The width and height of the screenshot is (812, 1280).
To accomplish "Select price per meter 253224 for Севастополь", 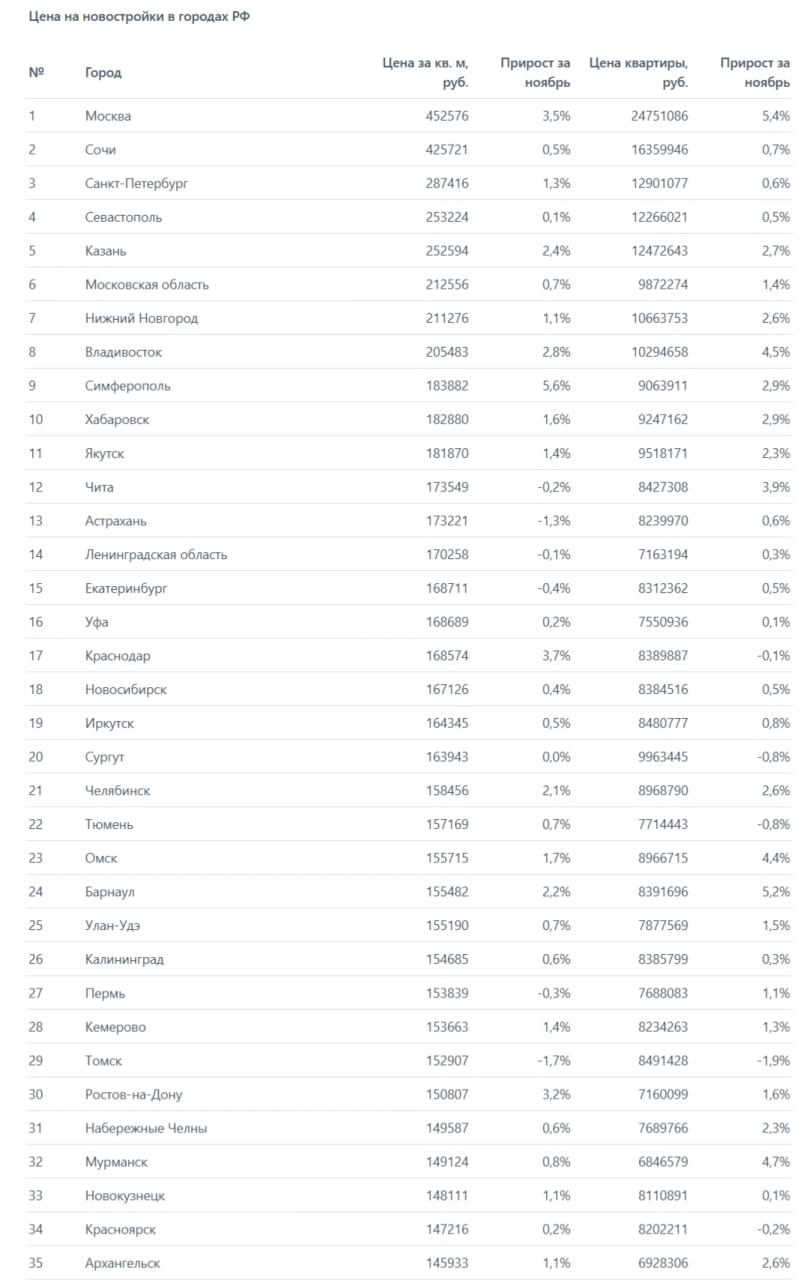I will [x=444, y=217].
